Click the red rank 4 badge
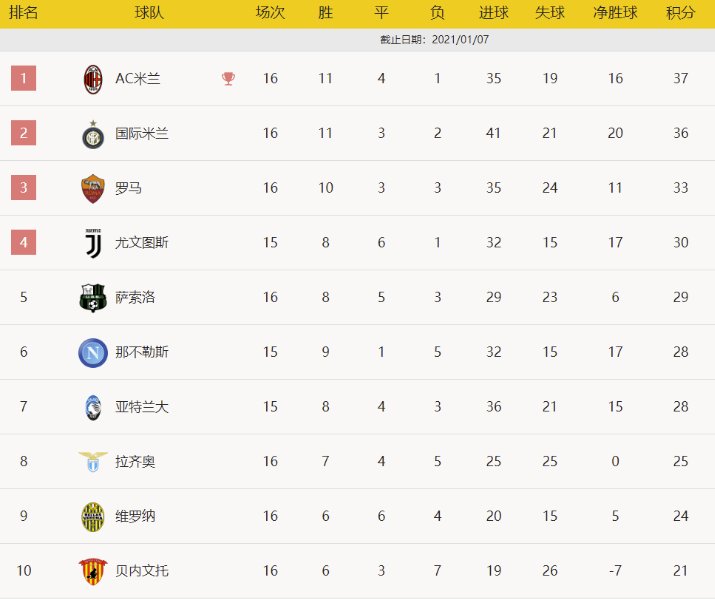This screenshot has height=599, width=715. [24, 242]
